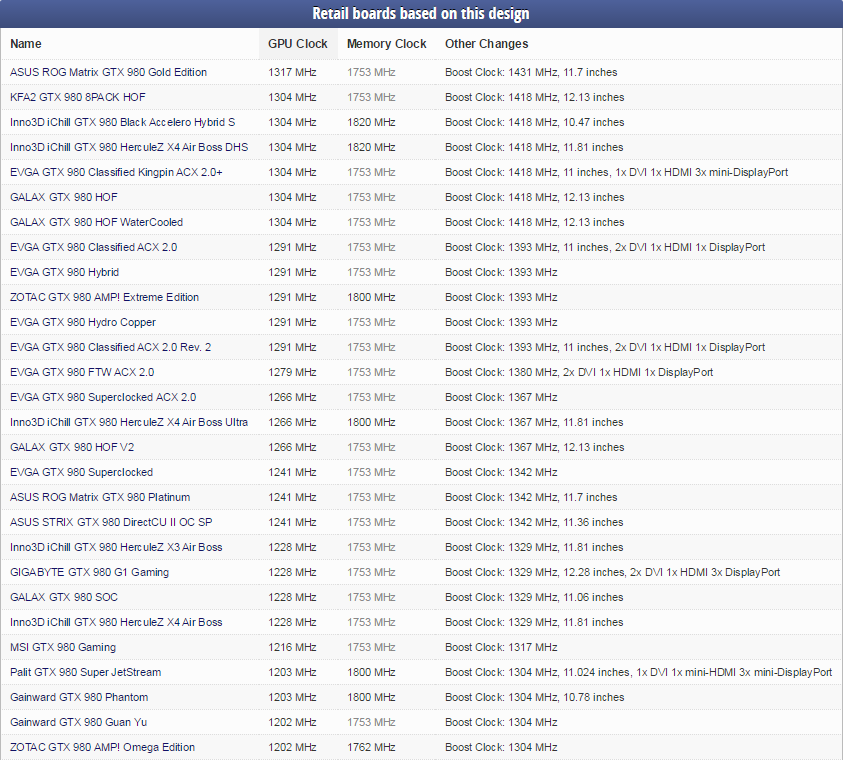This screenshot has width=843, height=760.
Task: Open MSI GTX 980 Gaming link
Action: click(63, 647)
